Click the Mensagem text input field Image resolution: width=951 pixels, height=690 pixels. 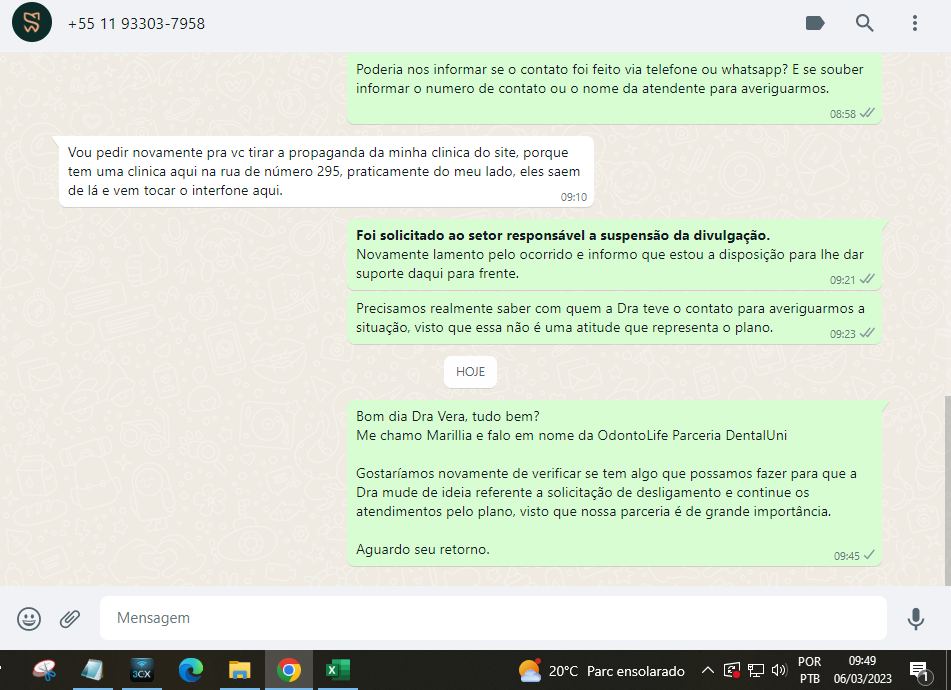pyautogui.click(x=492, y=618)
